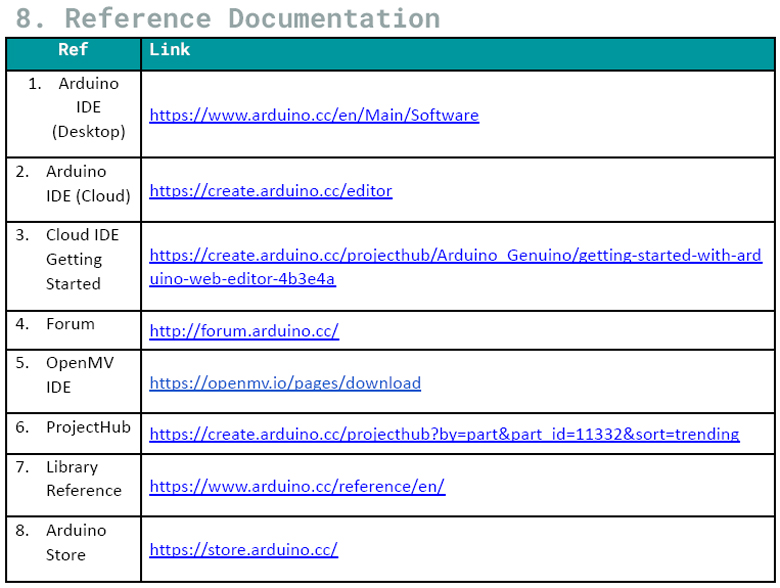Click the 'Link' column header
Viewport: 780px width, 588px height.
click(x=169, y=50)
